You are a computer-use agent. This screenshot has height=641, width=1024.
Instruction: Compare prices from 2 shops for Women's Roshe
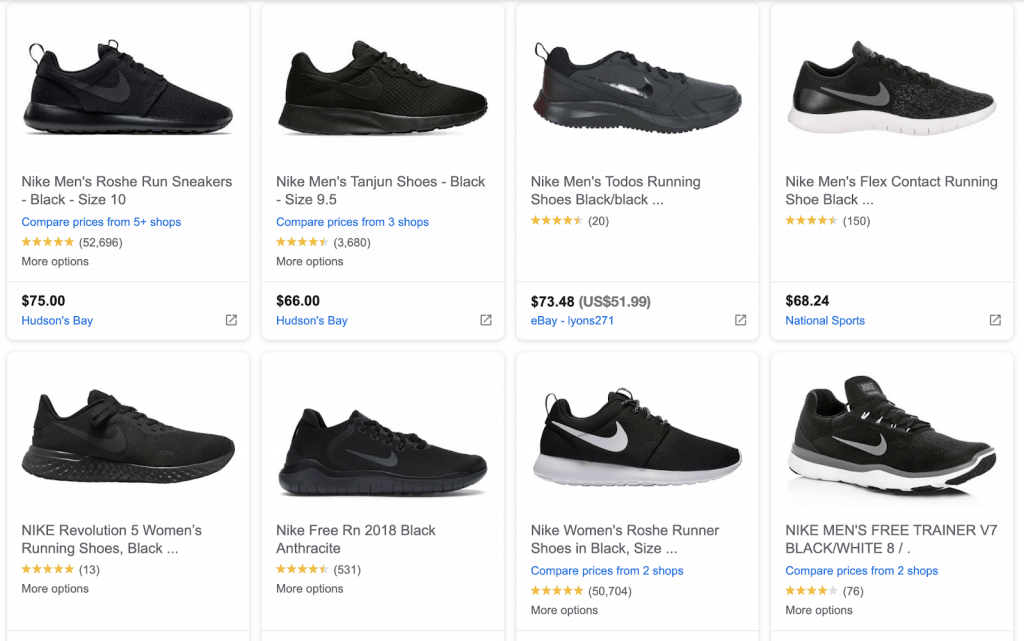point(607,571)
